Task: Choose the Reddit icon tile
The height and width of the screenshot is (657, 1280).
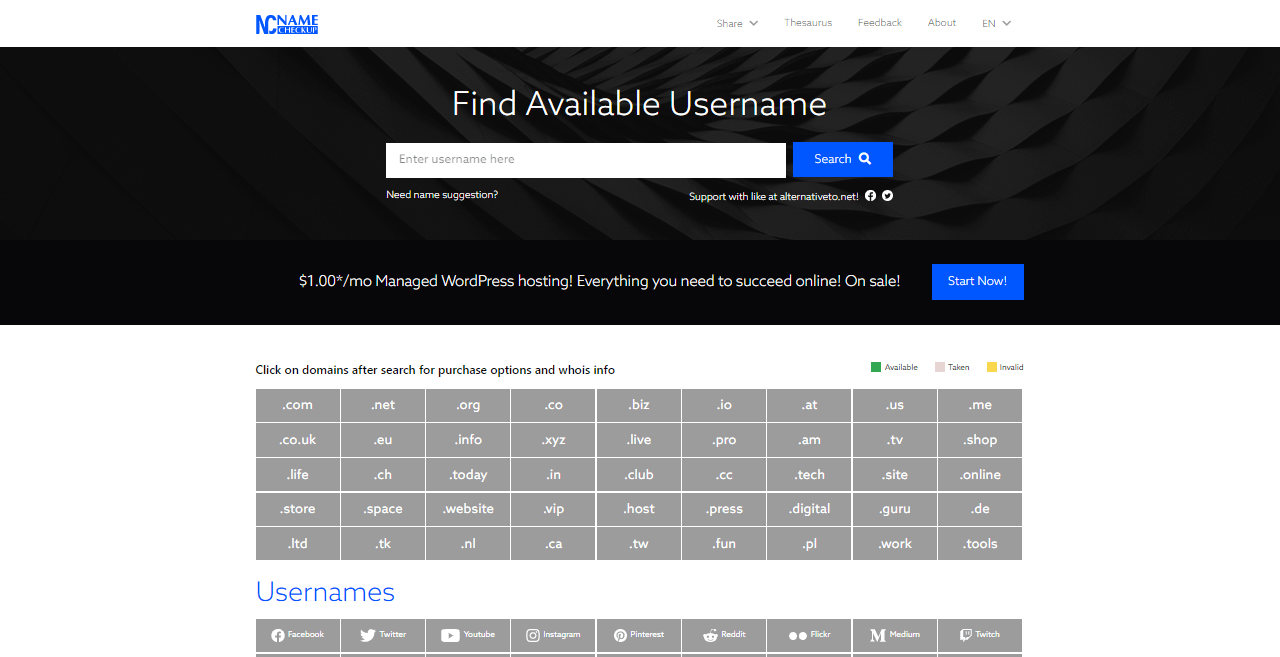Action: click(724, 635)
